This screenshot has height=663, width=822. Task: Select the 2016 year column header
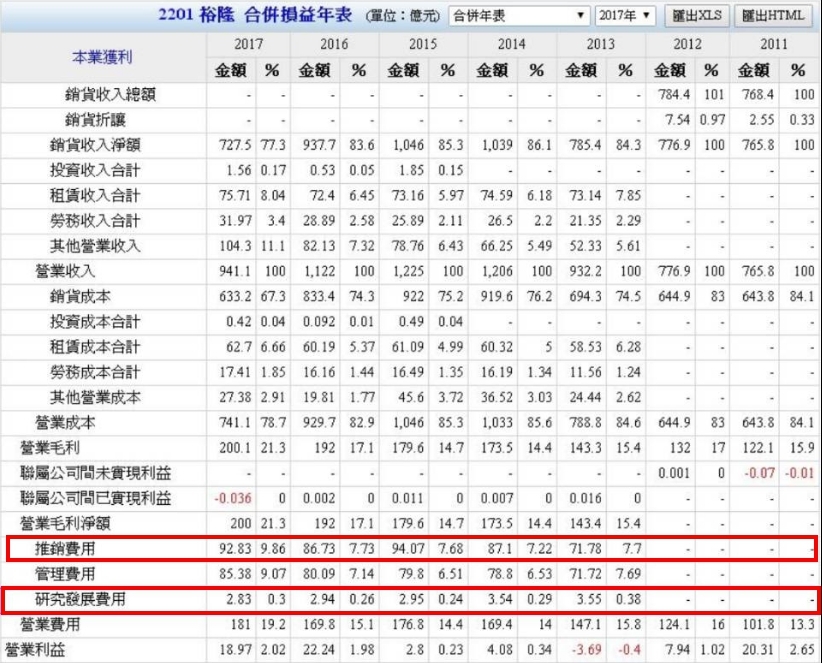tap(334, 44)
